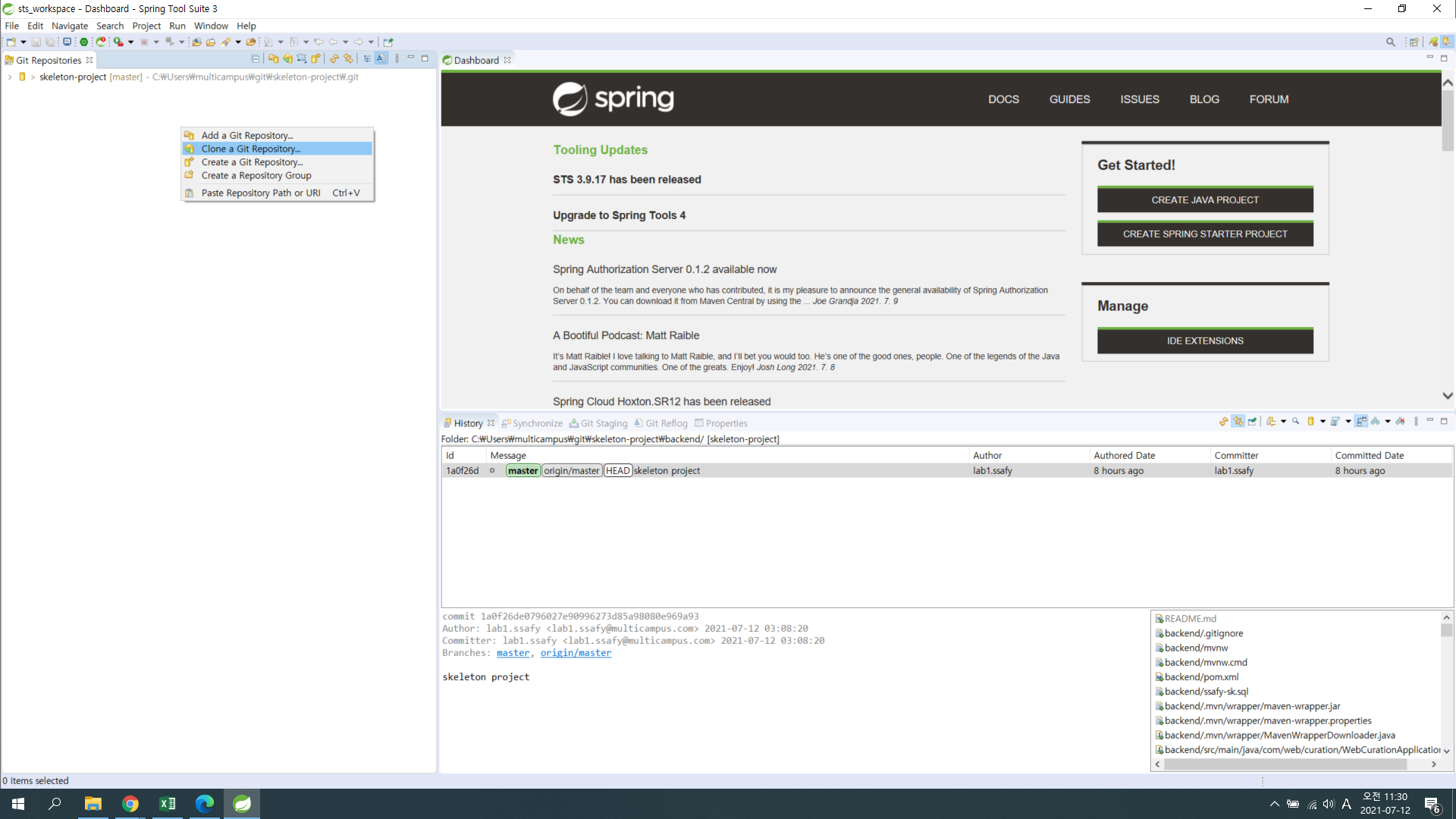1456x819 pixels.
Task: Click the file list horizontal scrollbar
Action: (x=1285, y=764)
